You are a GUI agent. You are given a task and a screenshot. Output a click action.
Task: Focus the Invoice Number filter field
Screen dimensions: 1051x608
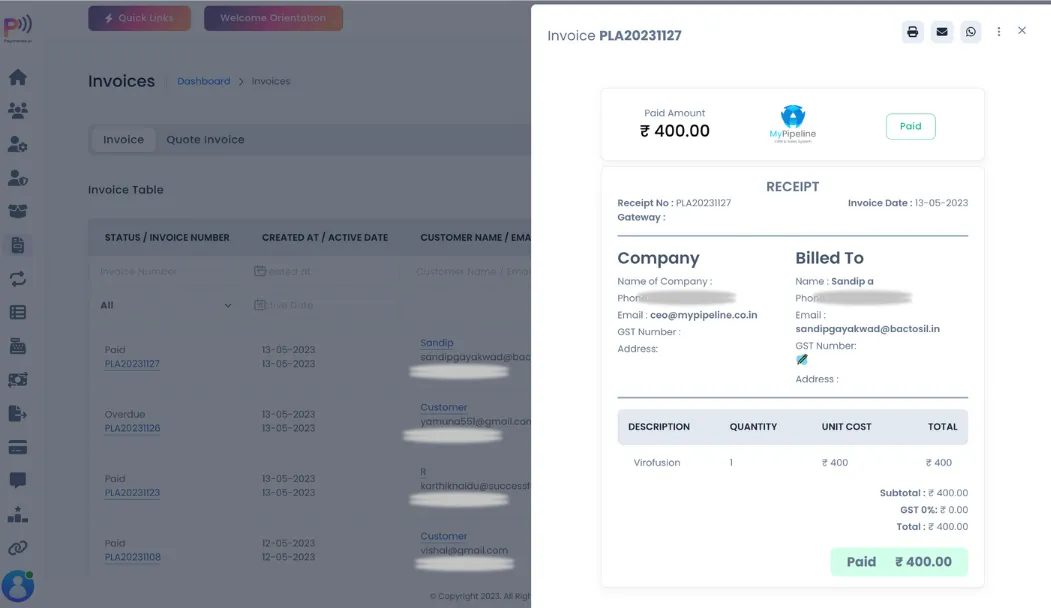[x=165, y=271]
